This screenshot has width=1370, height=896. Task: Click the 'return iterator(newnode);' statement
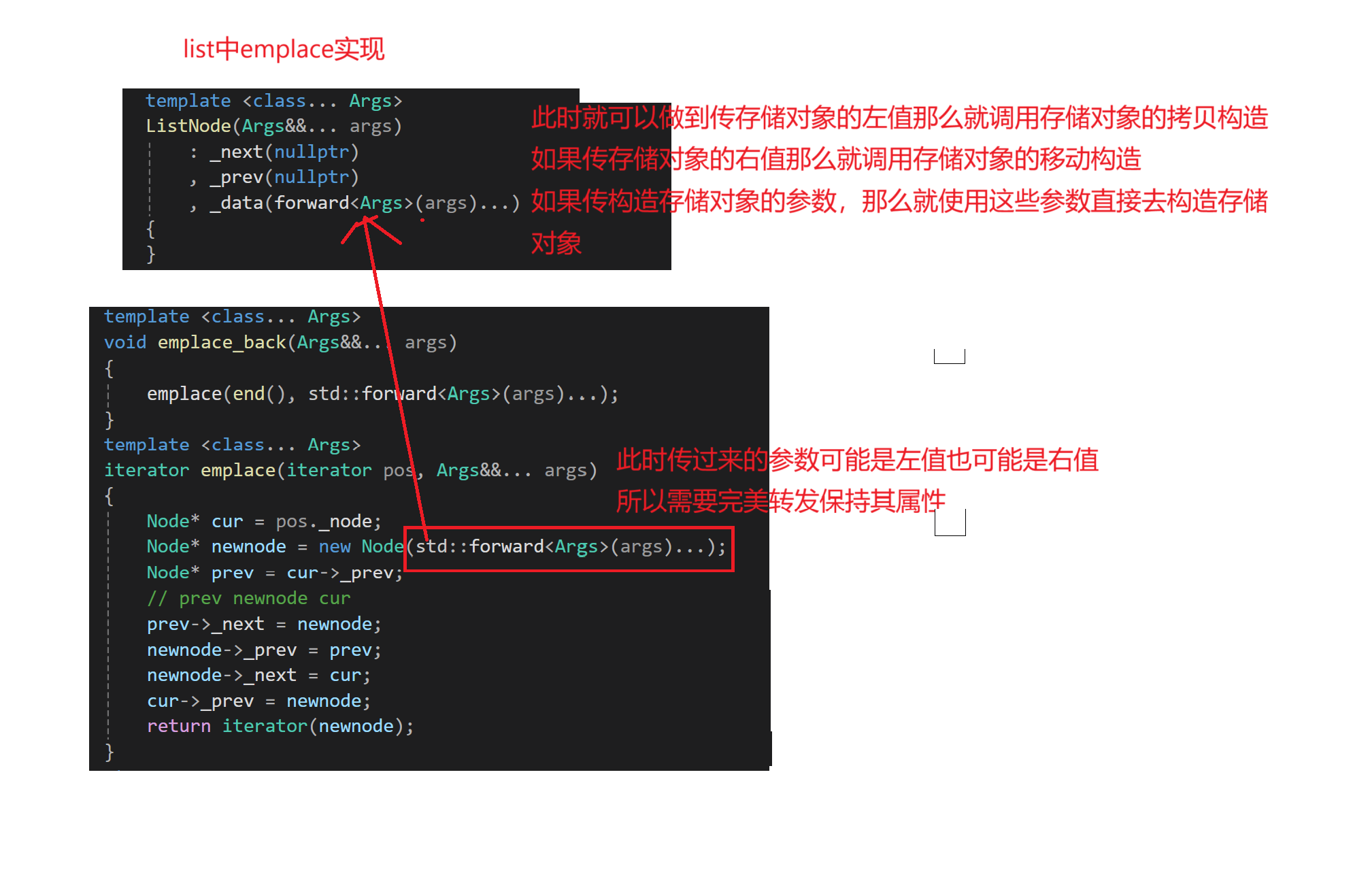coord(280,727)
